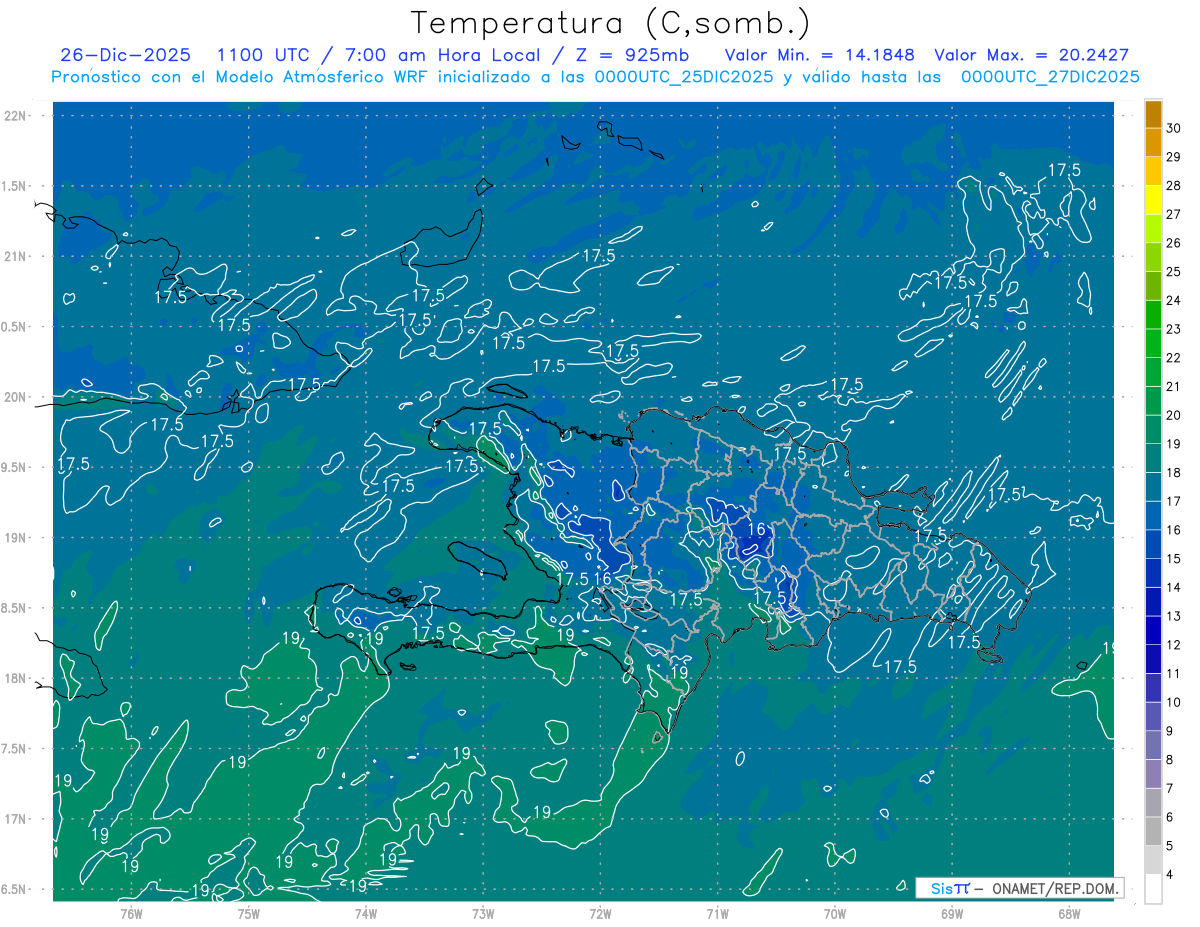Click the colorbar label "24"
The image size is (1200, 927).
[1174, 300]
